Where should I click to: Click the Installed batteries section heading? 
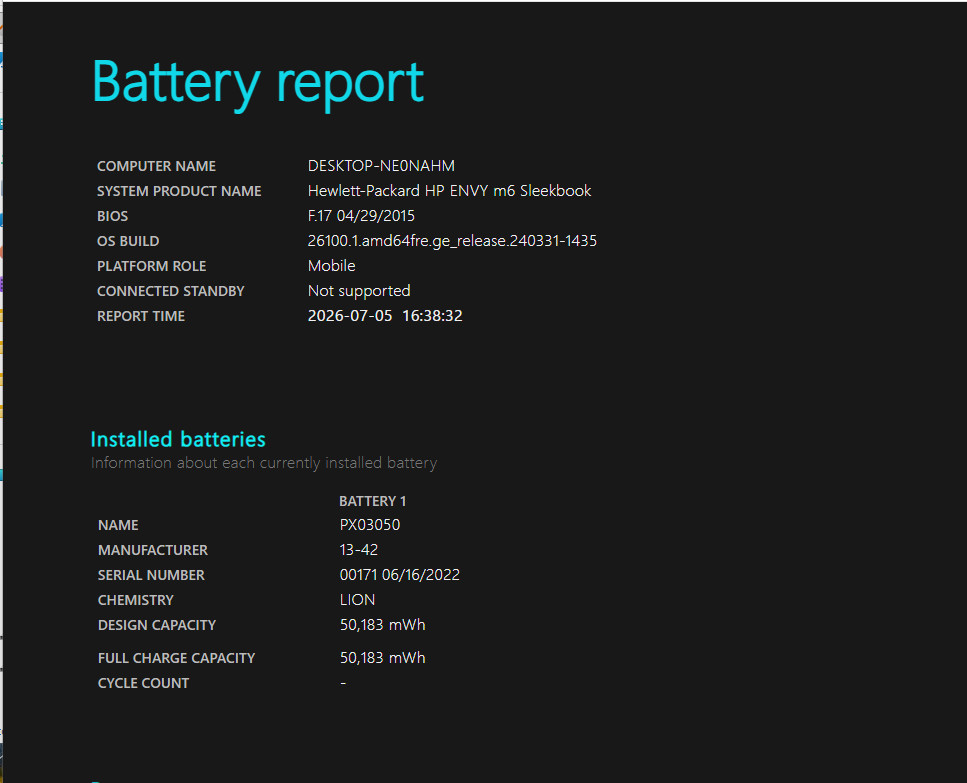[x=178, y=439]
